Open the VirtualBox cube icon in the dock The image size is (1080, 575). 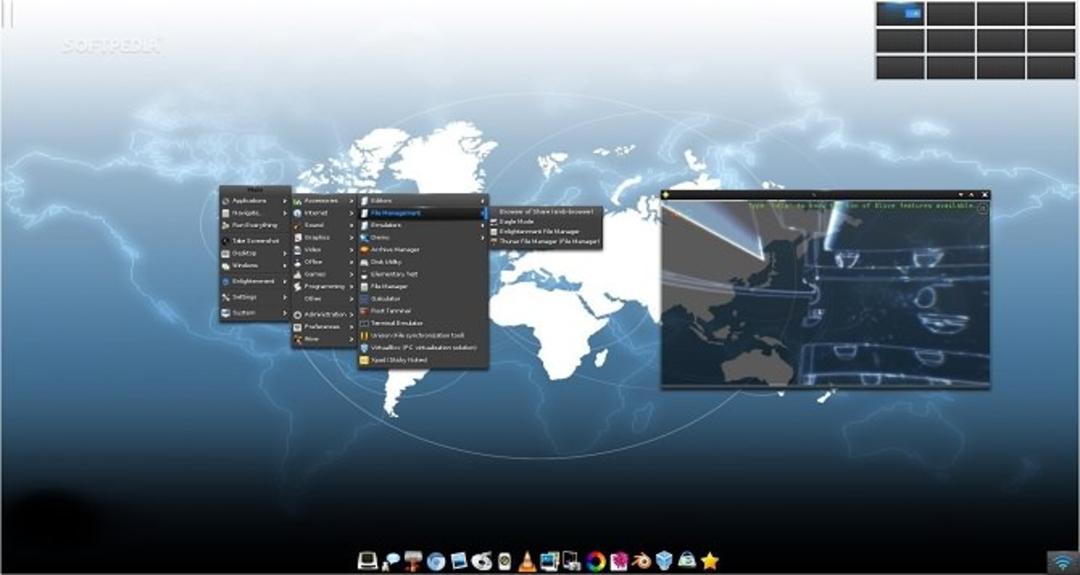coord(664,561)
